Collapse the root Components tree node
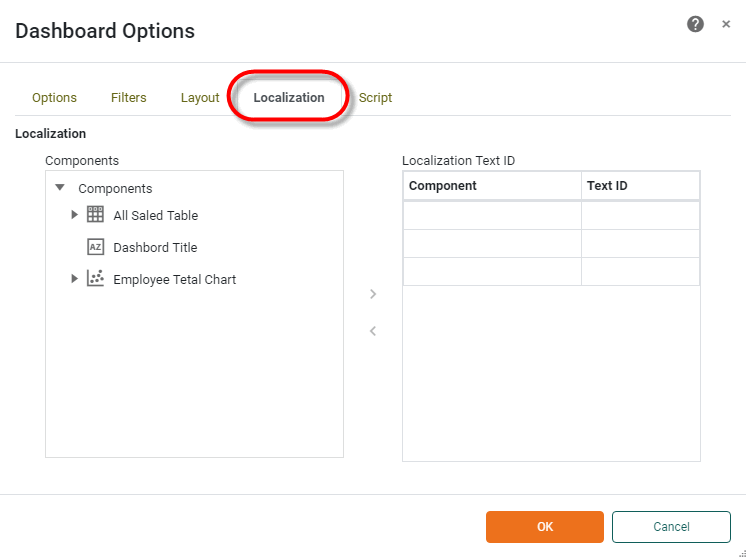 coord(60,188)
